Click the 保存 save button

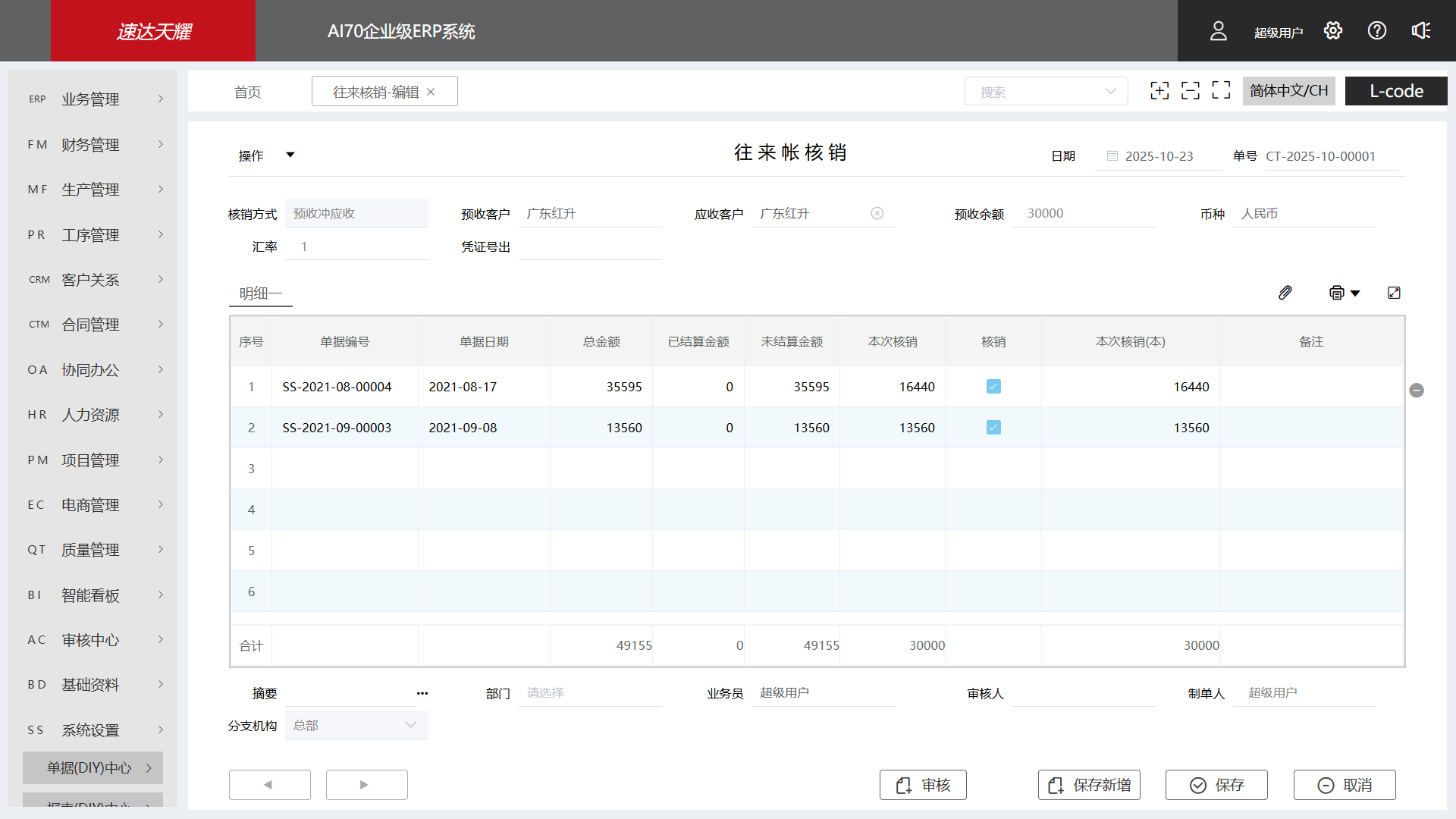[1216, 785]
